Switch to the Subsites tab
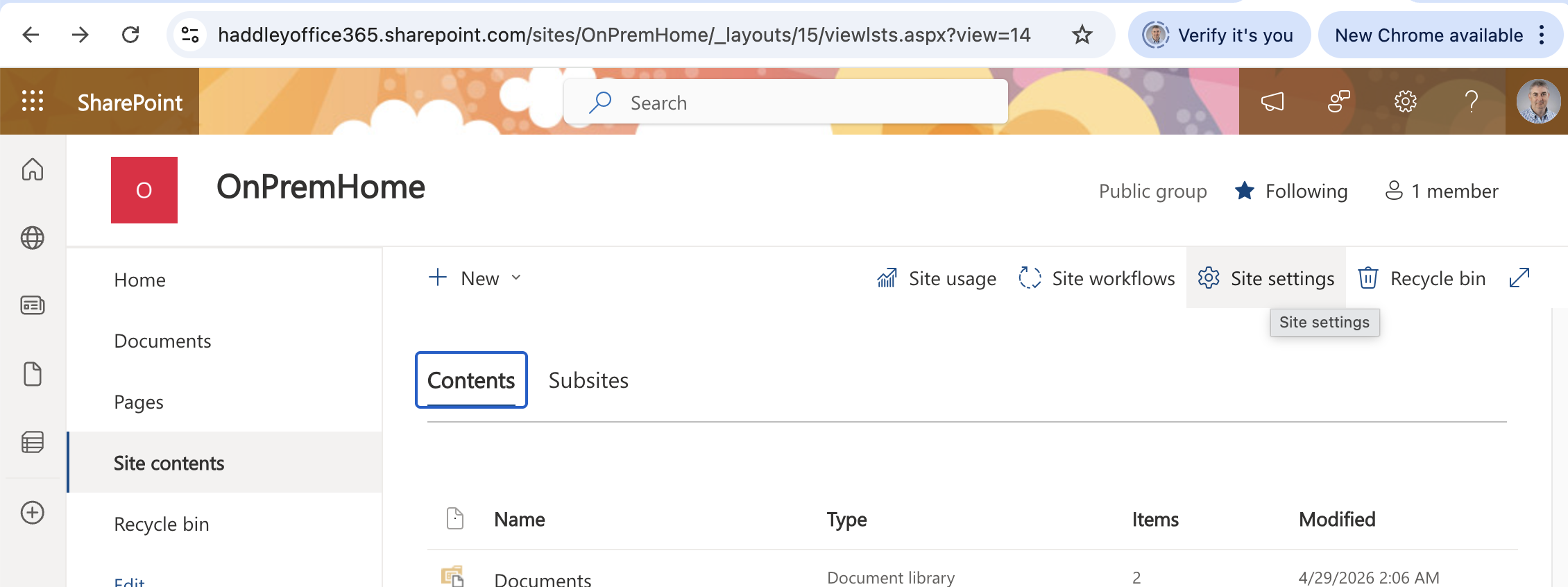Viewport: 1568px width, 587px height. click(x=588, y=380)
